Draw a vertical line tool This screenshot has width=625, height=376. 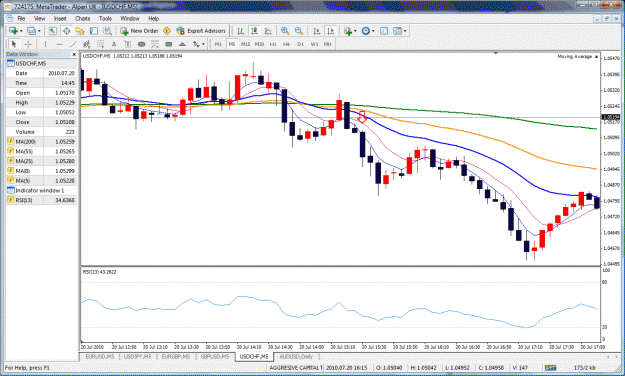[45, 44]
